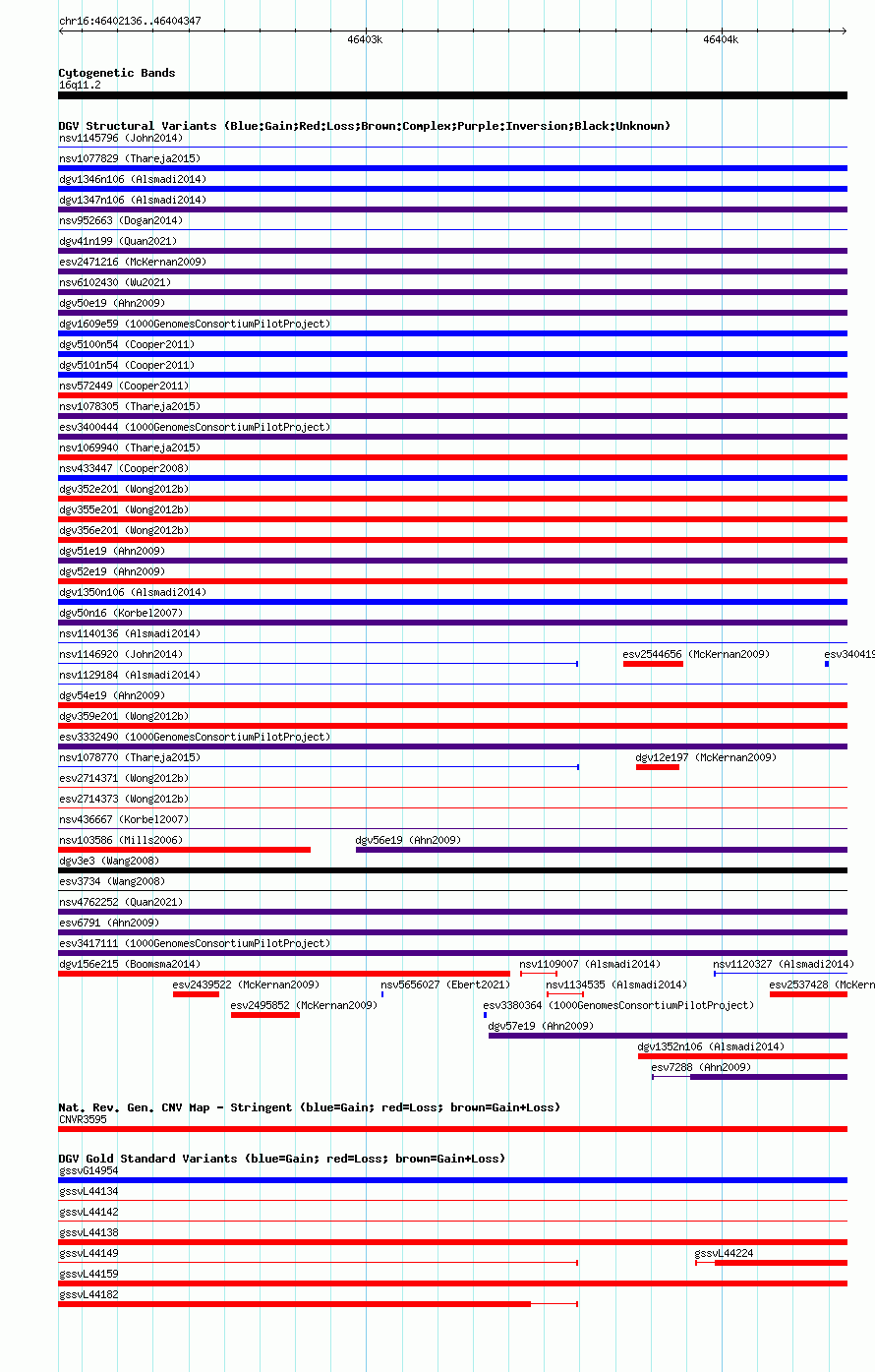
Task: Click the nsv1145796 (John2014) variant label
Action: click(120, 138)
